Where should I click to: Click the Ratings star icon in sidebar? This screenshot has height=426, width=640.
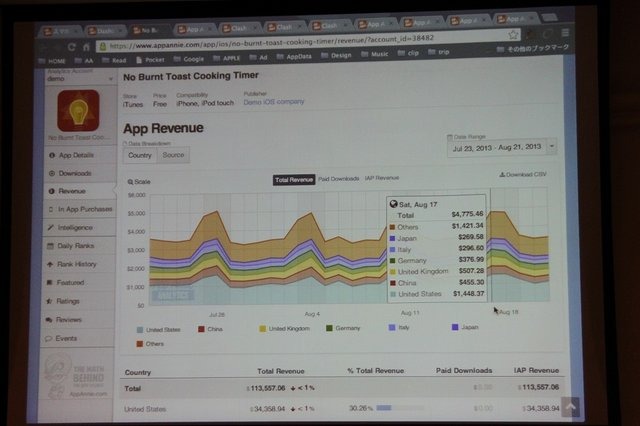click(49, 302)
